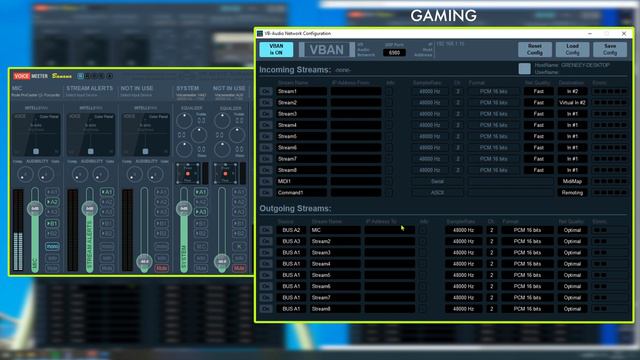The image size is (640, 360).
Task: Turn on incoming Stream1
Action: tap(266, 91)
